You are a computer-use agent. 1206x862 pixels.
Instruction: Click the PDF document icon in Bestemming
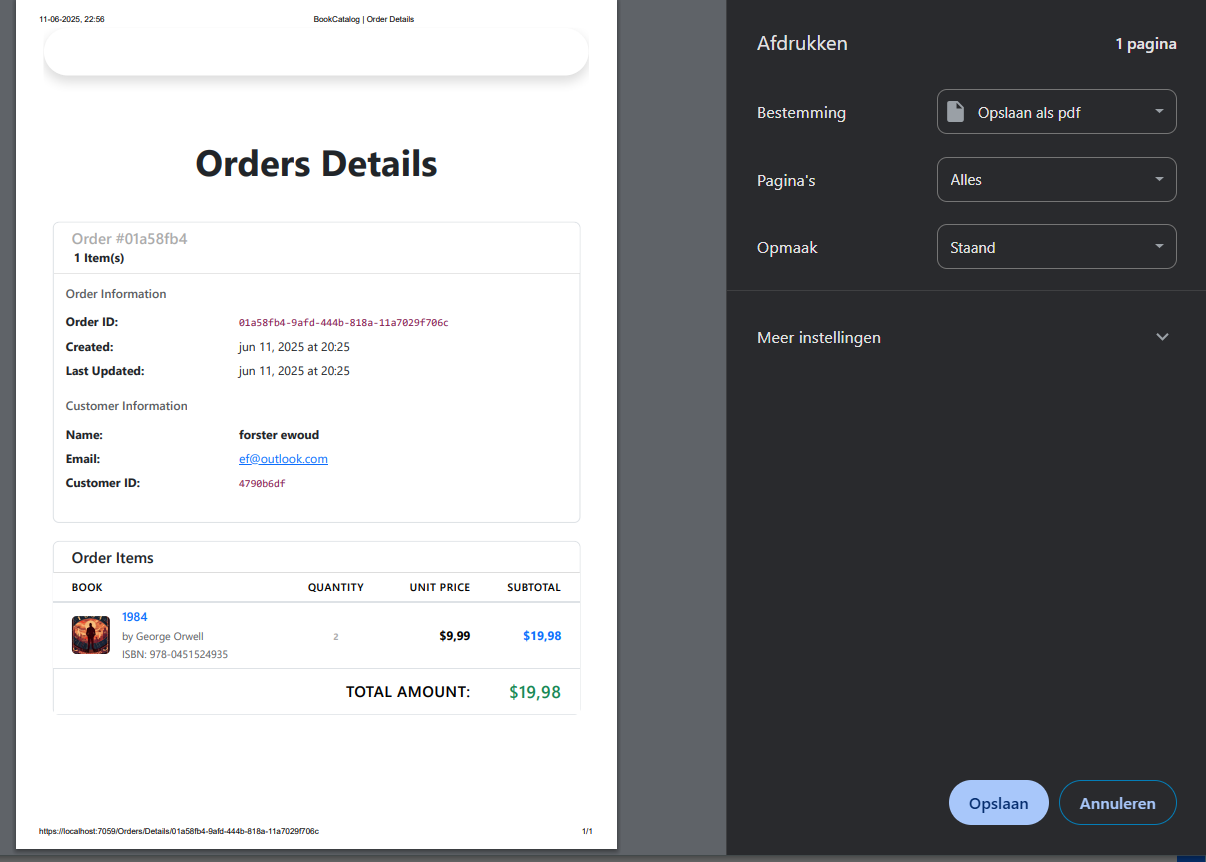pyautogui.click(x=956, y=112)
